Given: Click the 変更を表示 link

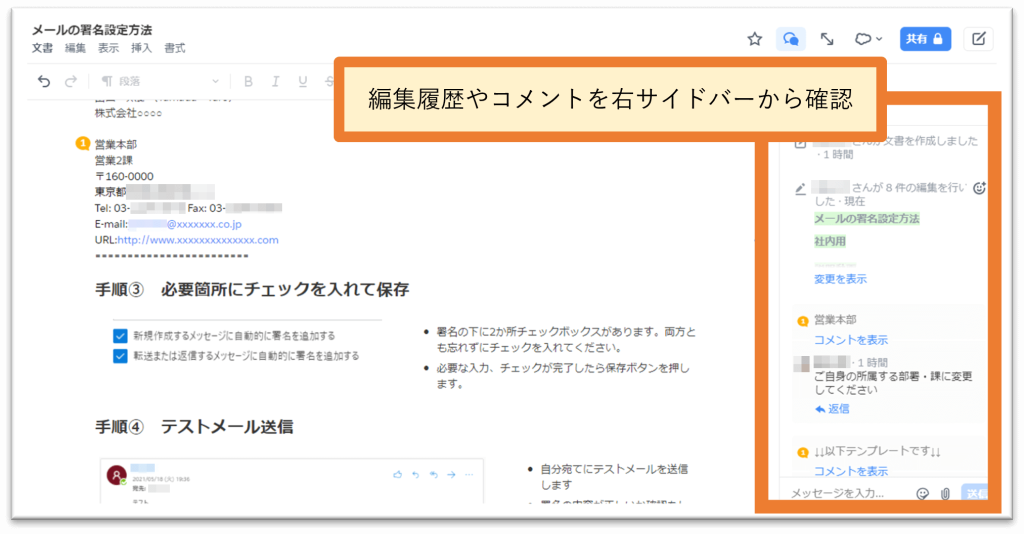Looking at the screenshot, I should coord(840,279).
